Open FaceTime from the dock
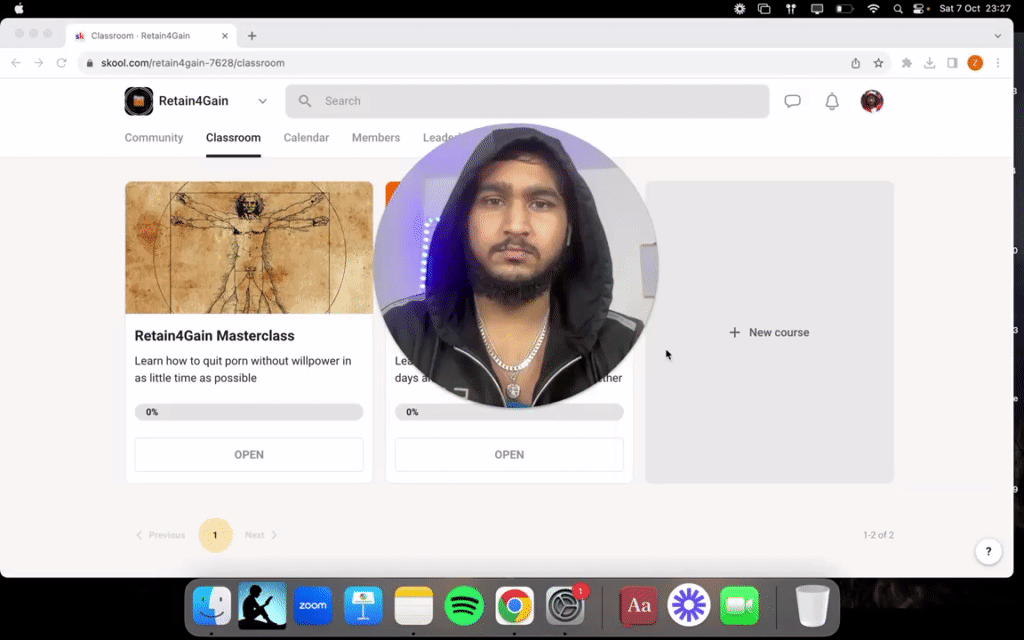 coord(739,606)
